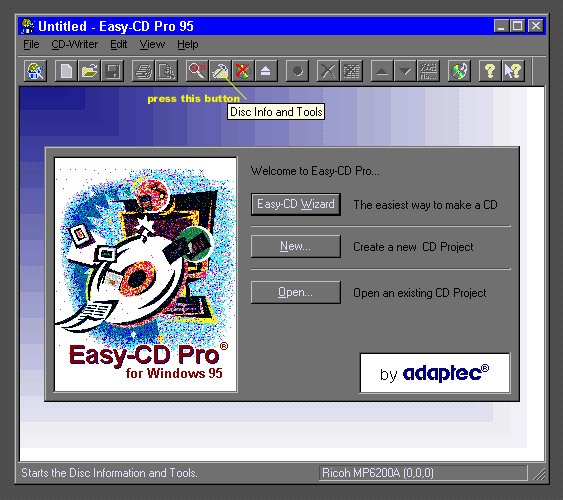Maximize the Easy-CD Pro 95 window

coord(517,26)
